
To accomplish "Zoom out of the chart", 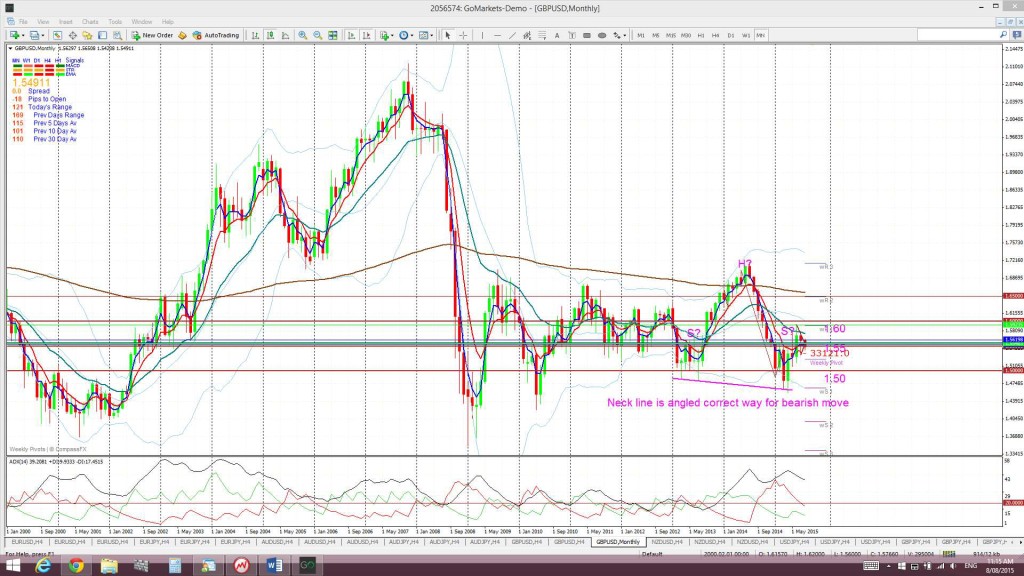I will (x=317, y=35).
